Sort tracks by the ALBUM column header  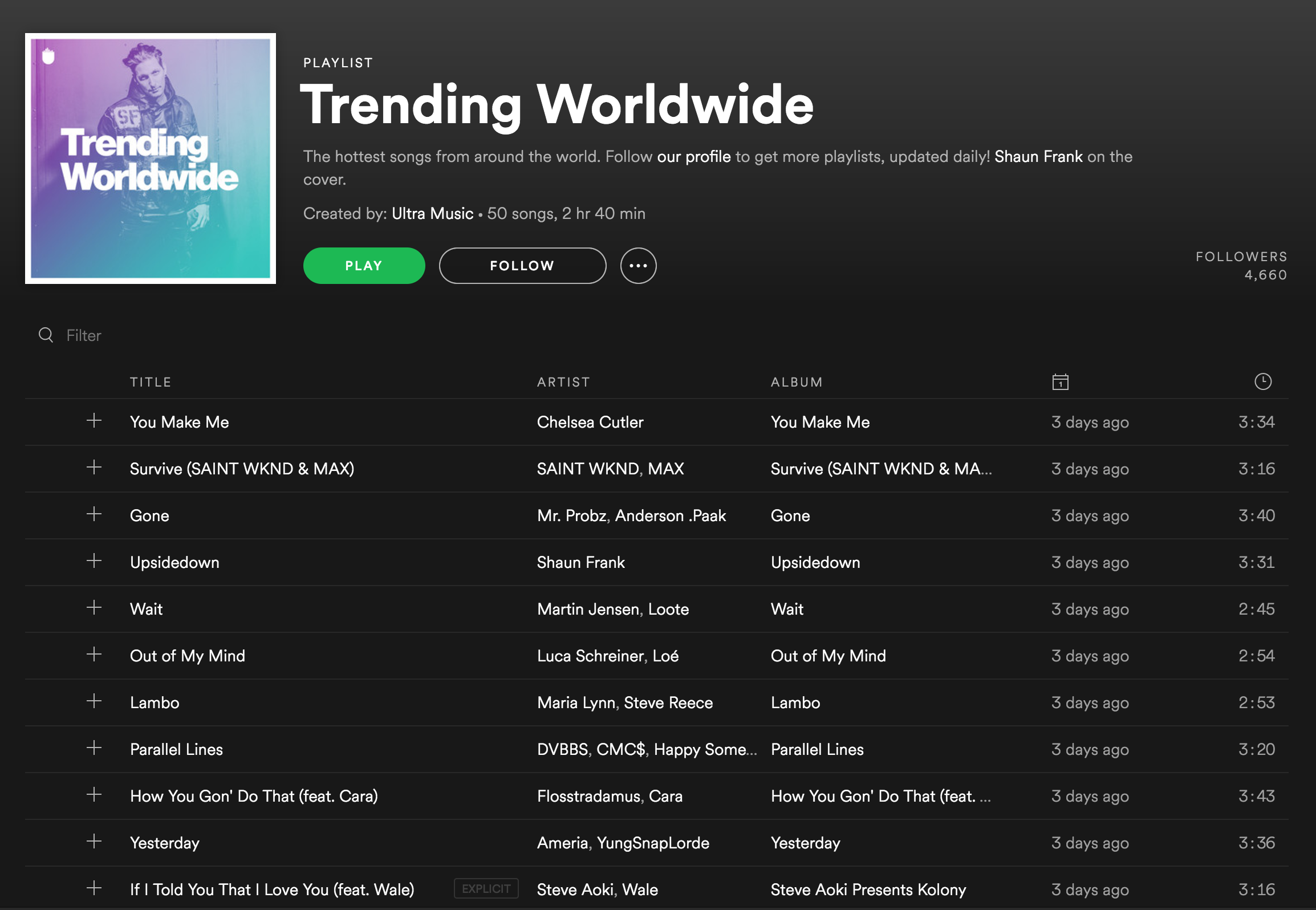[797, 382]
